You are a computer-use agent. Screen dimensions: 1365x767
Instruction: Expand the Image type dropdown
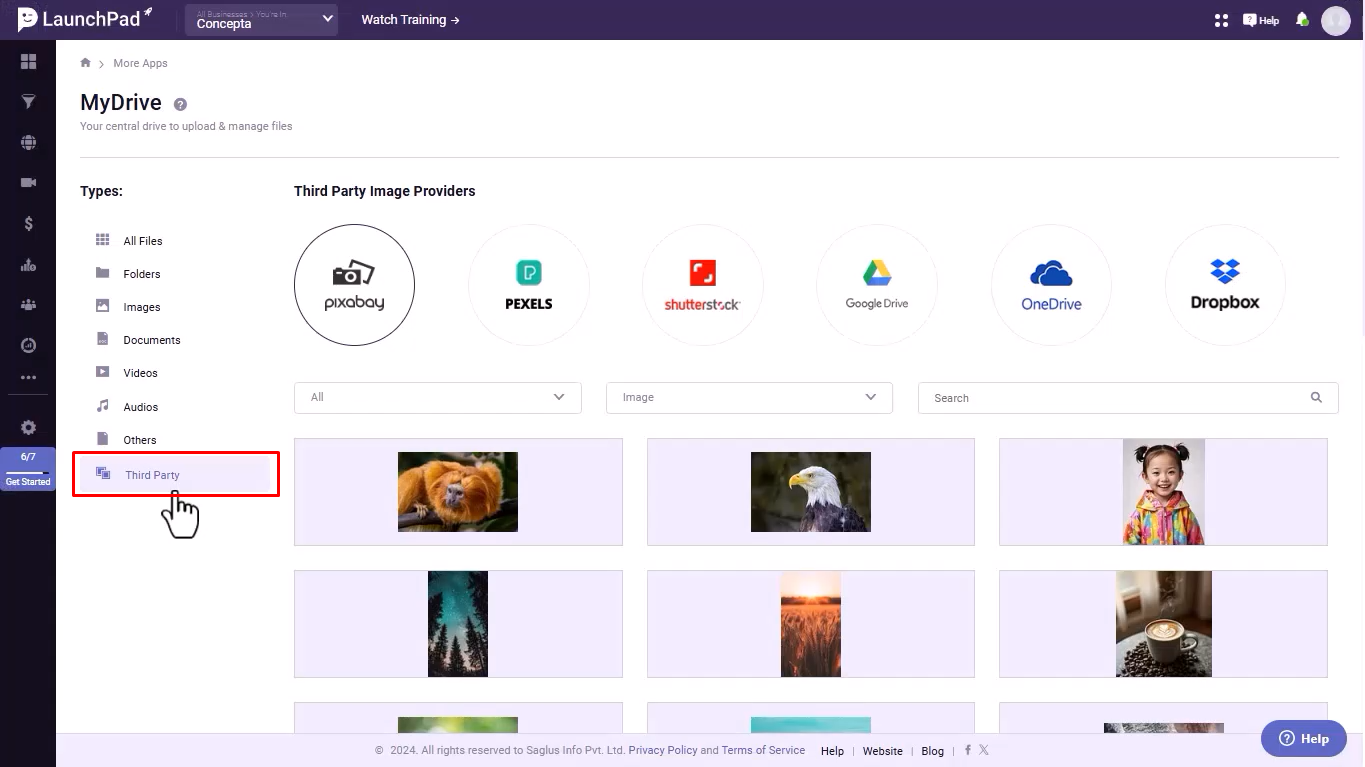(749, 397)
